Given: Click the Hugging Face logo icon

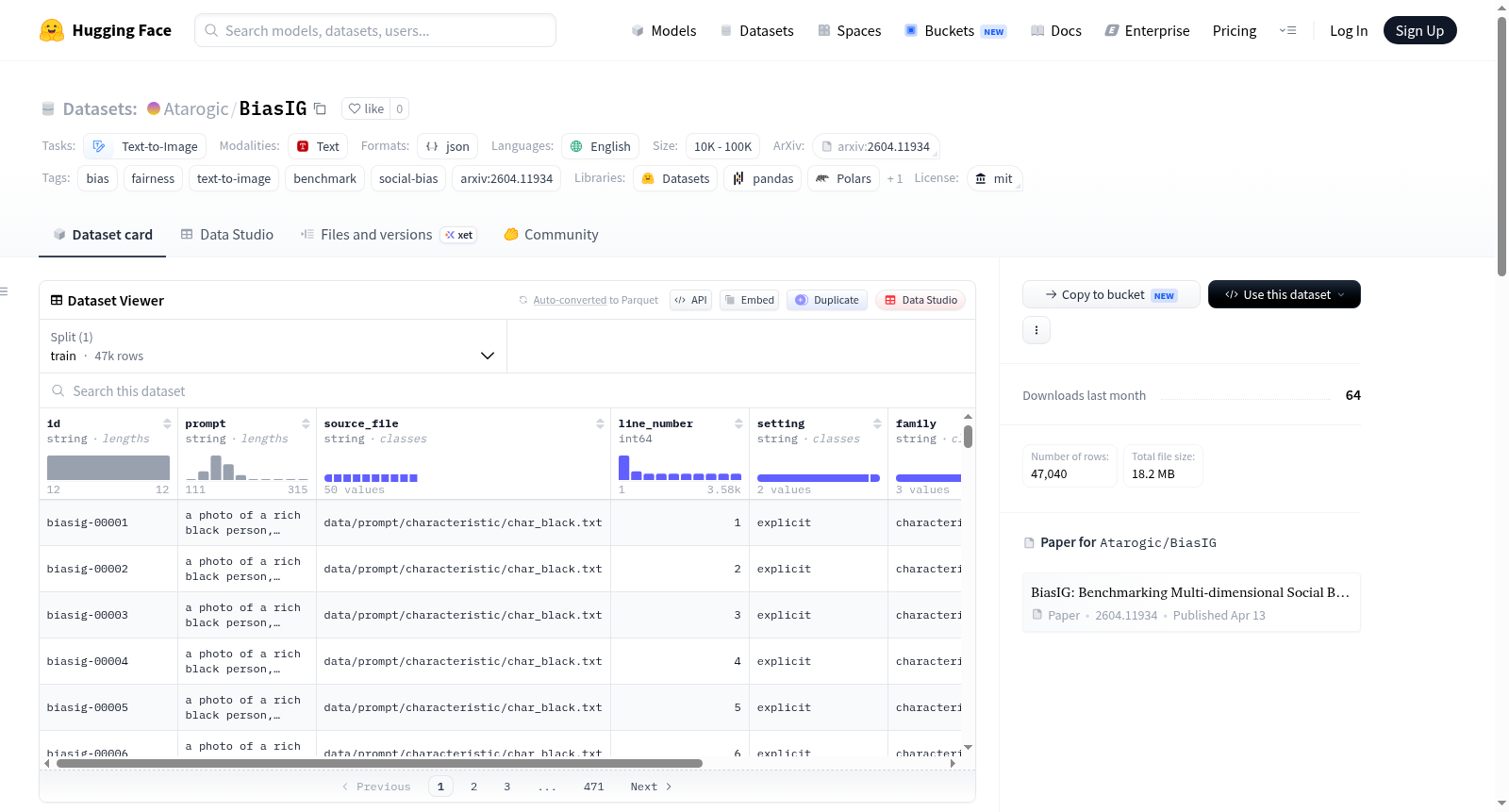Looking at the screenshot, I should coord(52,30).
